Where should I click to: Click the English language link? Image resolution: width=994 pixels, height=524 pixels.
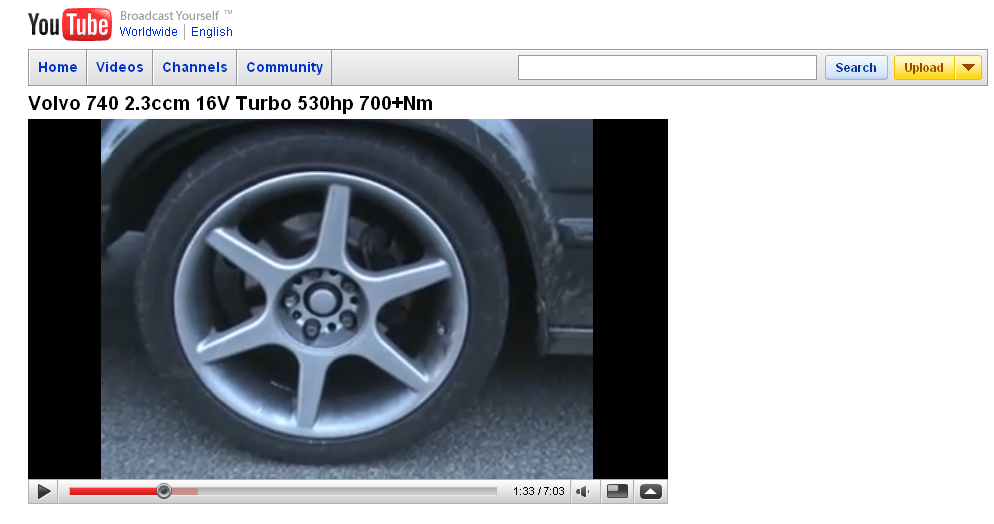point(212,32)
